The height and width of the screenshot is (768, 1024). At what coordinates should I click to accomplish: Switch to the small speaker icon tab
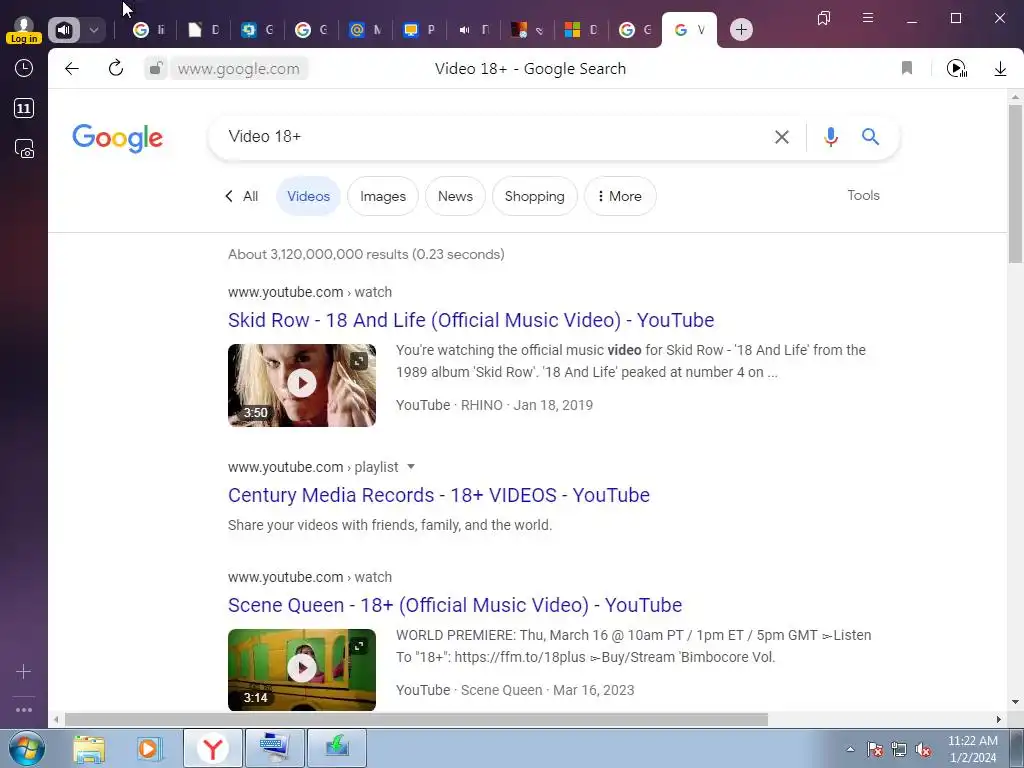pos(473,29)
